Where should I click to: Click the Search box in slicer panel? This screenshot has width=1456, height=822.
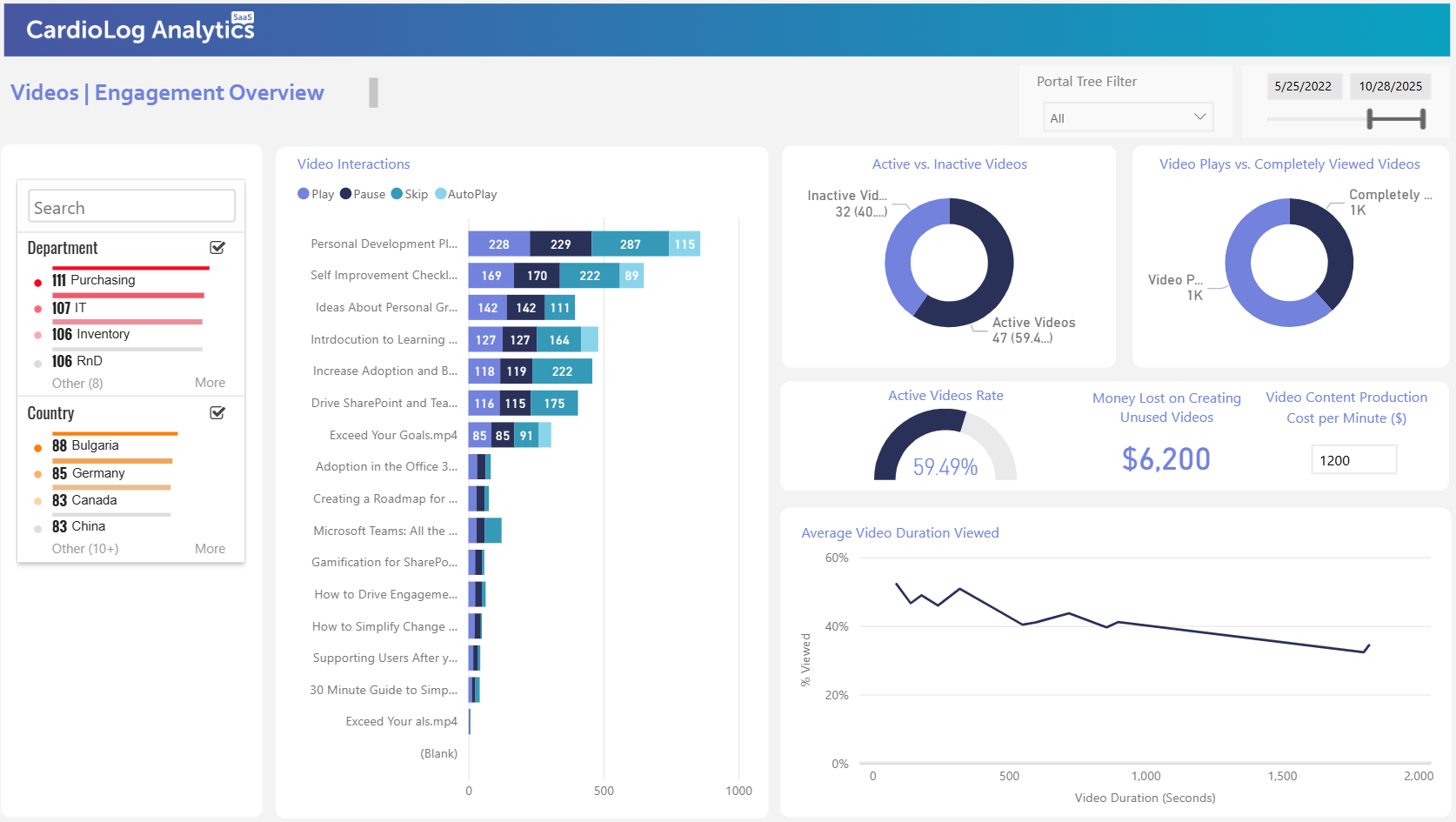click(132, 207)
